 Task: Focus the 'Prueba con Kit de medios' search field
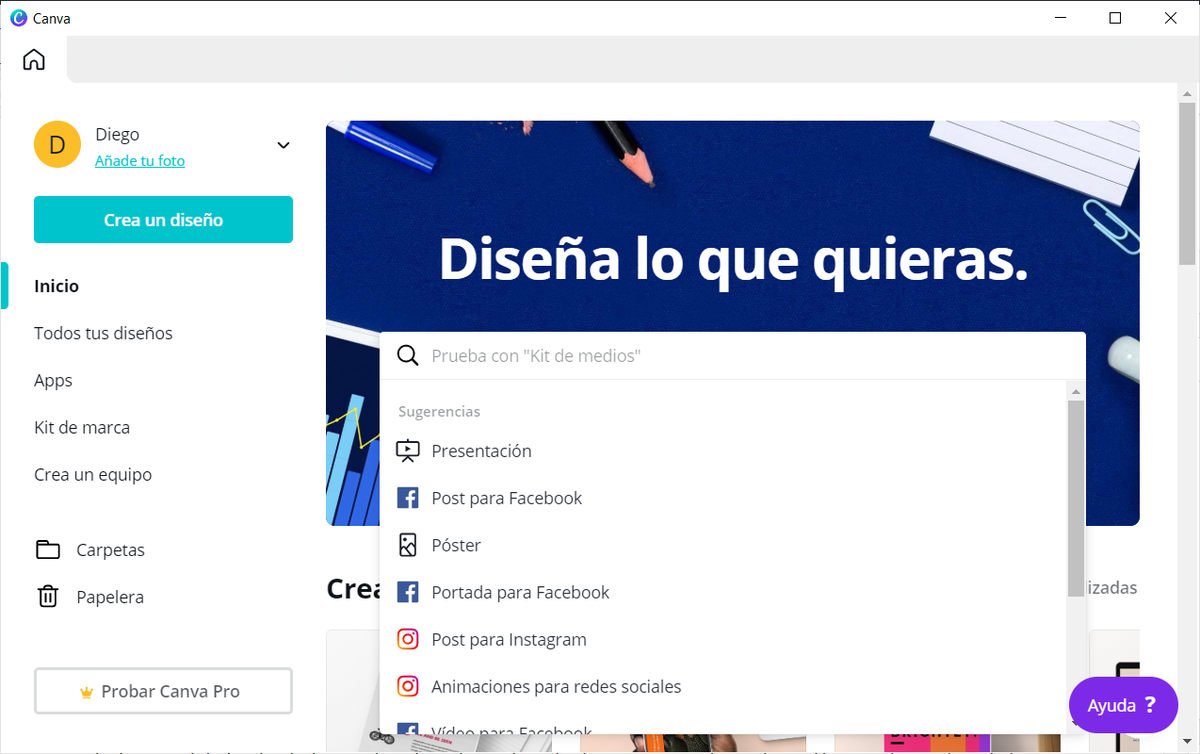pyautogui.click(x=732, y=356)
